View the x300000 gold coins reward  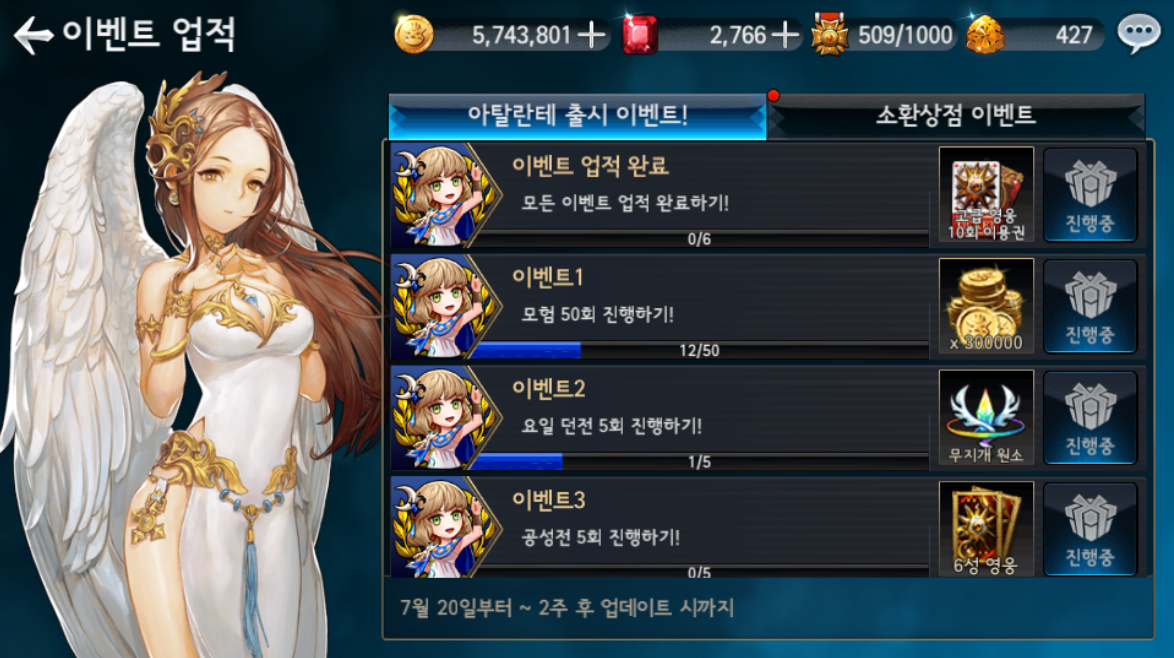click(986, 306)
